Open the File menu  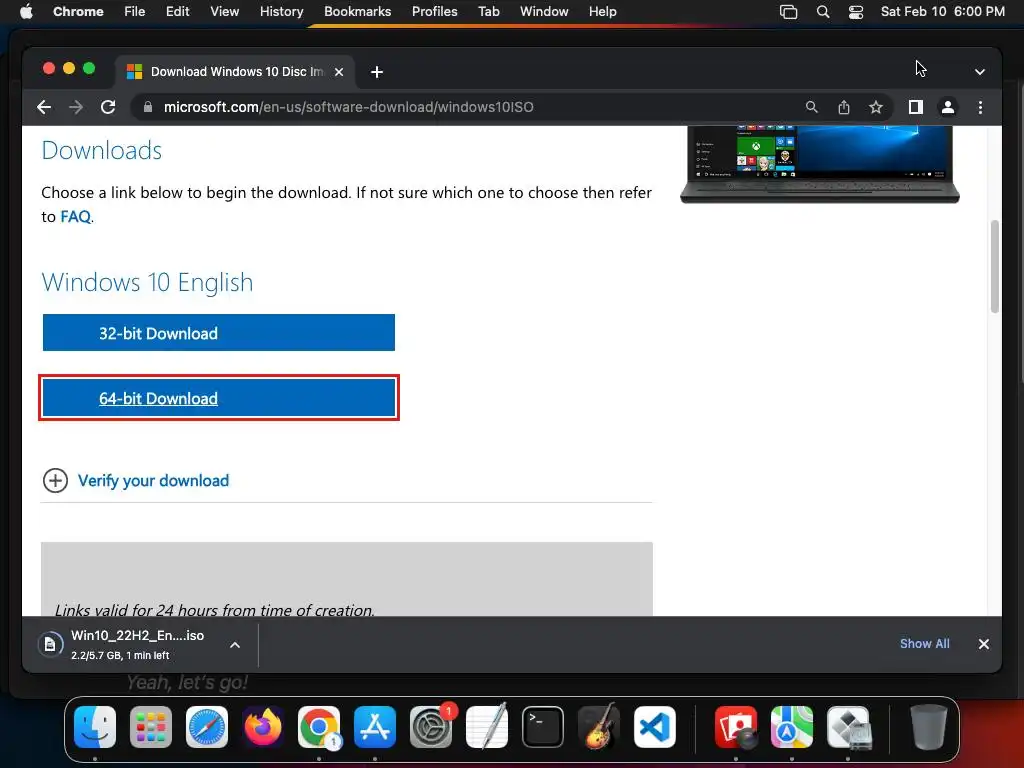point(135,12)
